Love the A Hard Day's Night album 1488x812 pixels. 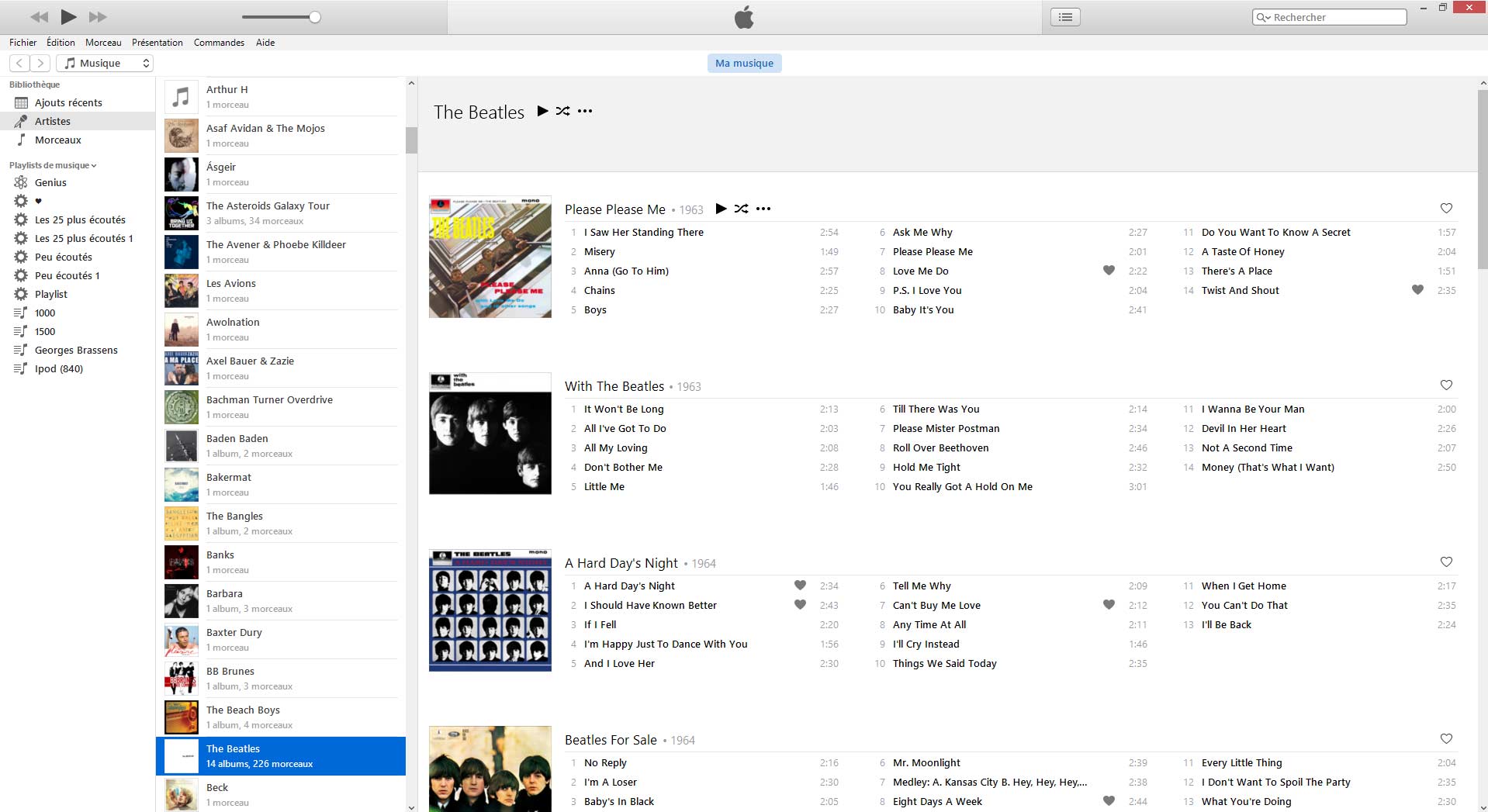click(1446, 561)
